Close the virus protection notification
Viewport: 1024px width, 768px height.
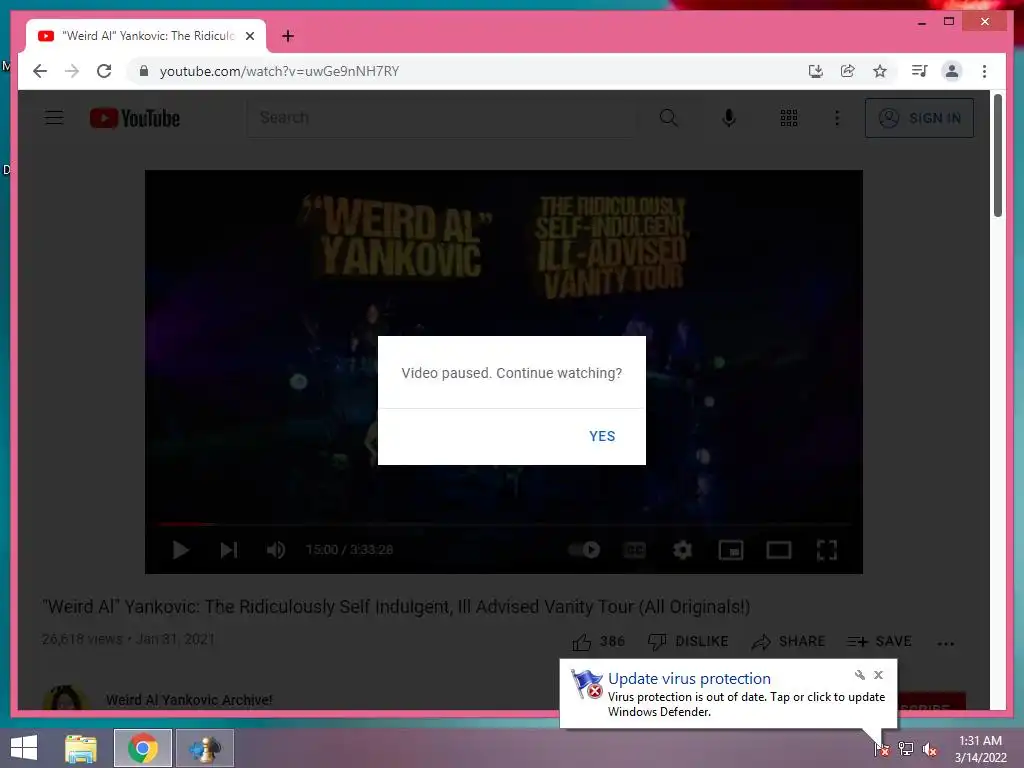pyautogui.click(x=878, y=675)
